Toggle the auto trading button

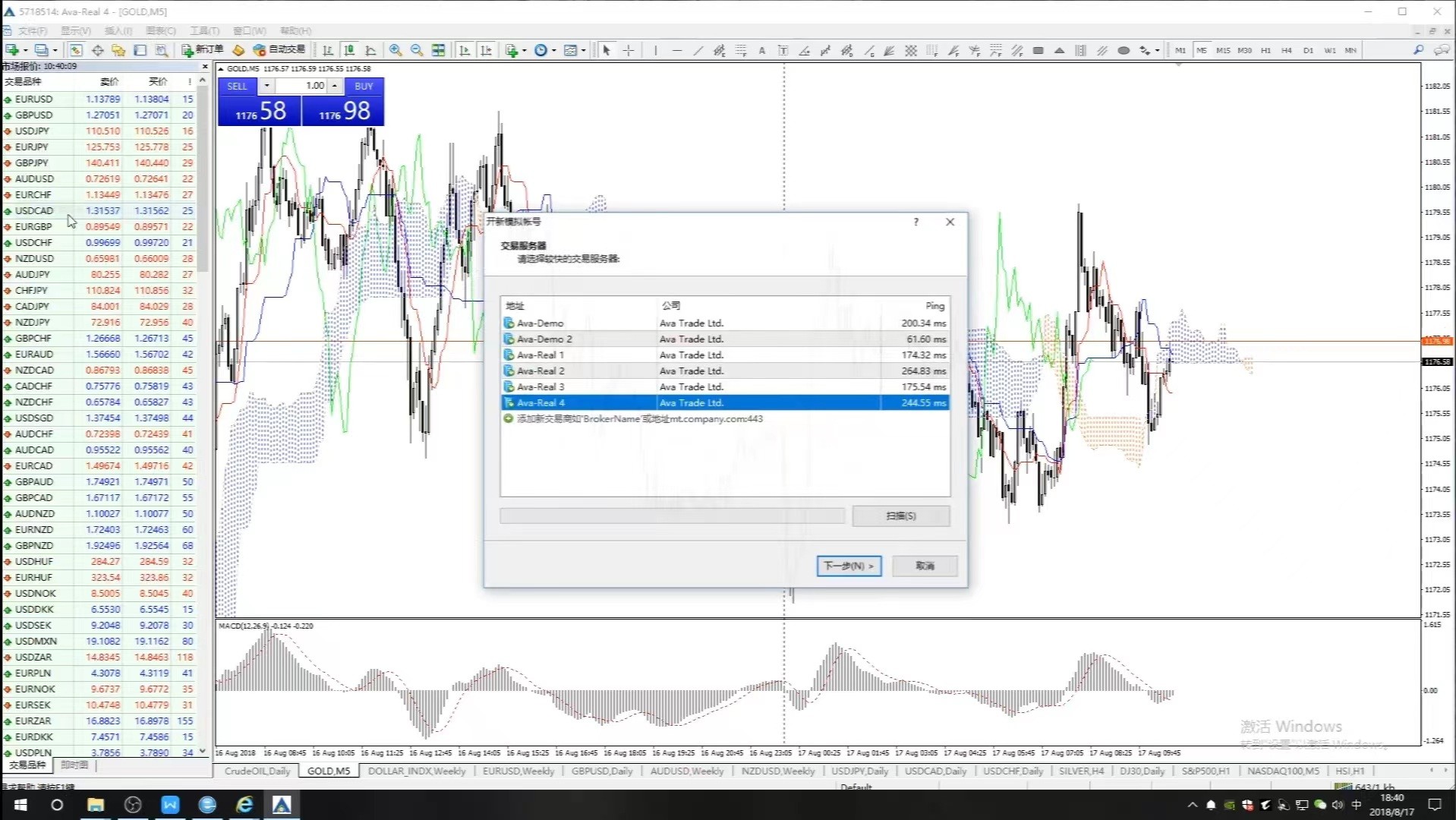pos(279,50)
